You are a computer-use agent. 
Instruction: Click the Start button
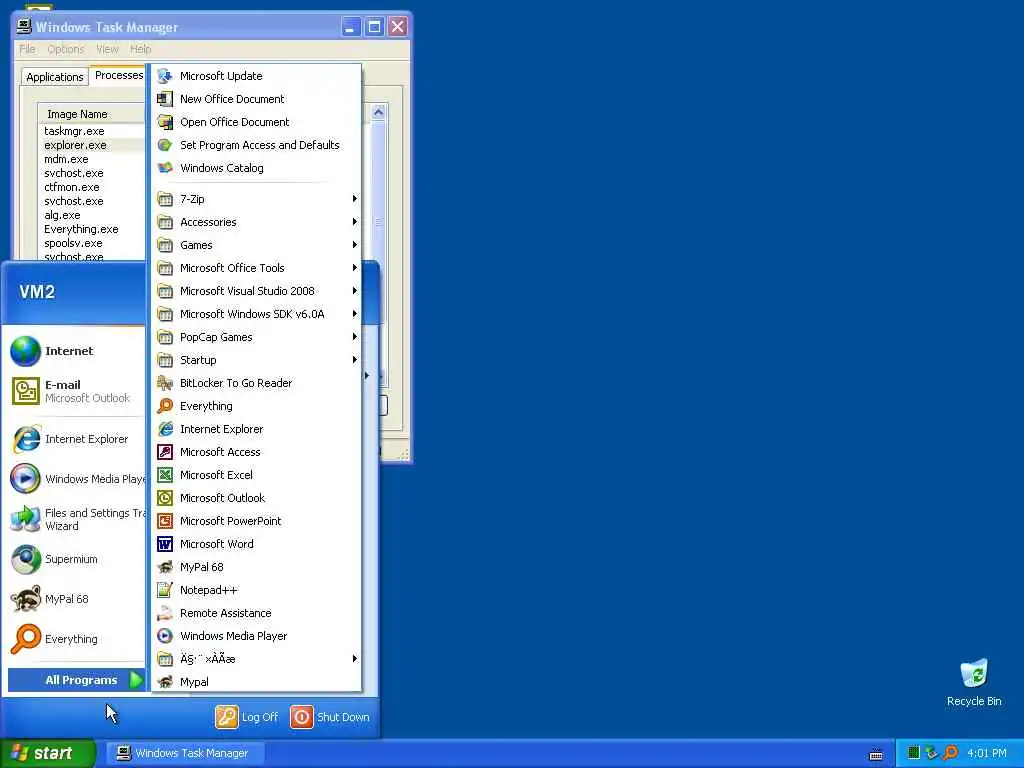(x=48, y=753)
